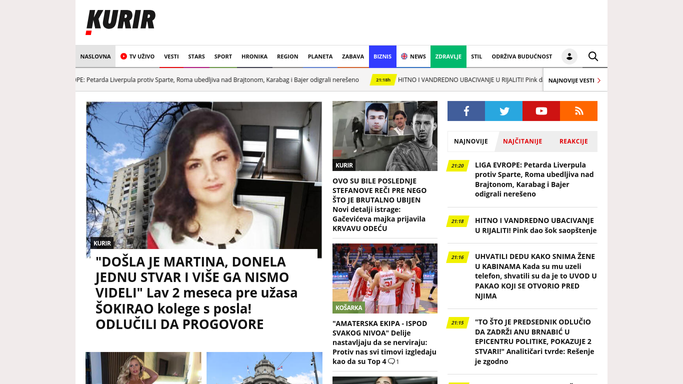Click the Kurir logo
Viewport: 683px width, 384px height.
click(121, 22)
